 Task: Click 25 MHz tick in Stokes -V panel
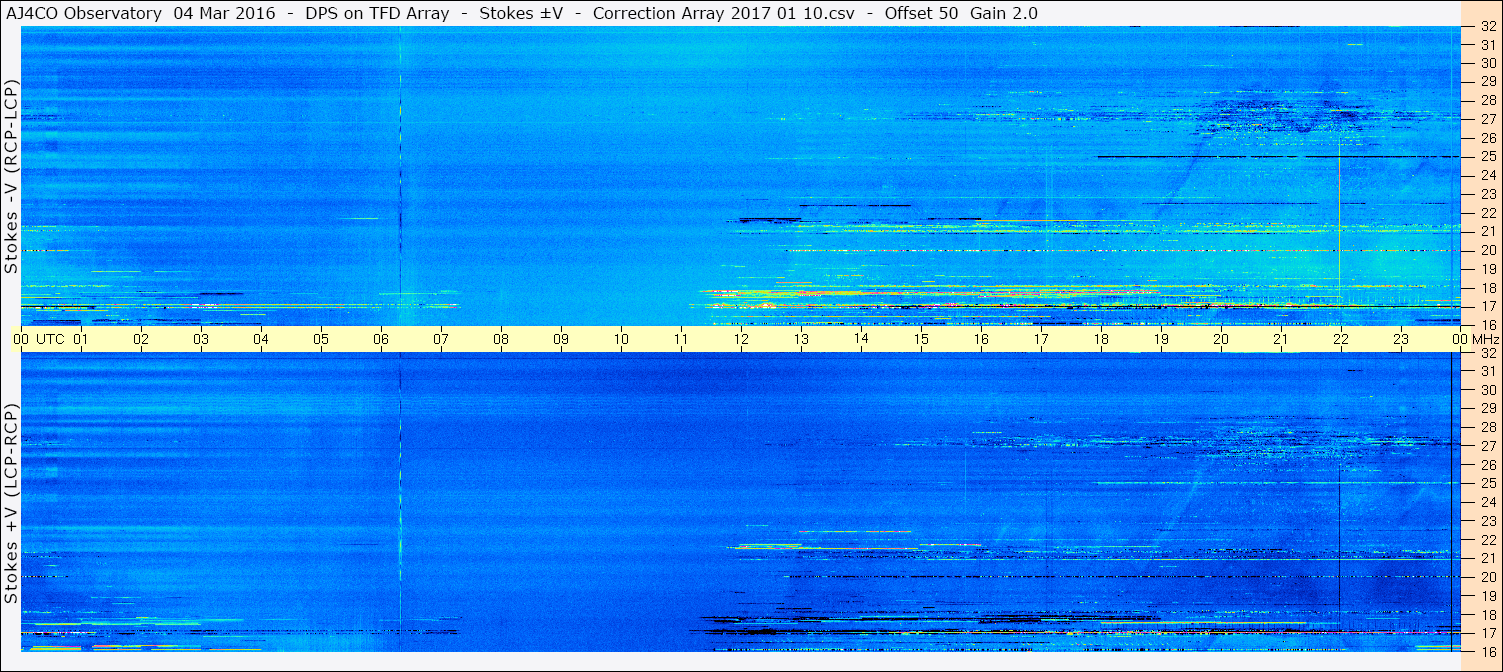1488,157
